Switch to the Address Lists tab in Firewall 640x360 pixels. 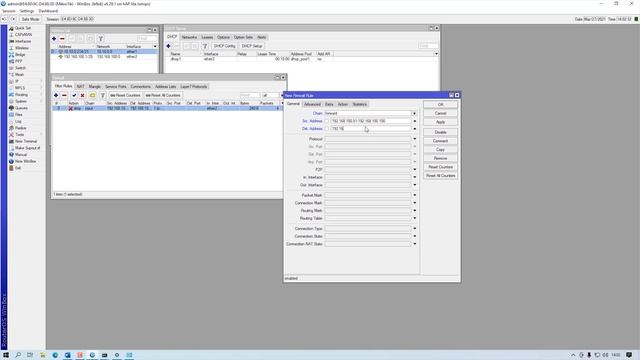165,87
